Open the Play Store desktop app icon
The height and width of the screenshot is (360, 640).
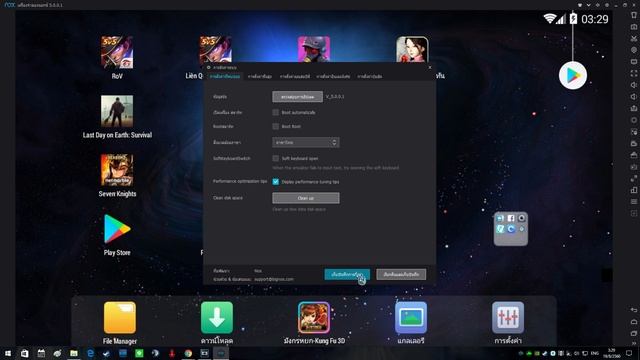tap(117, 229)
